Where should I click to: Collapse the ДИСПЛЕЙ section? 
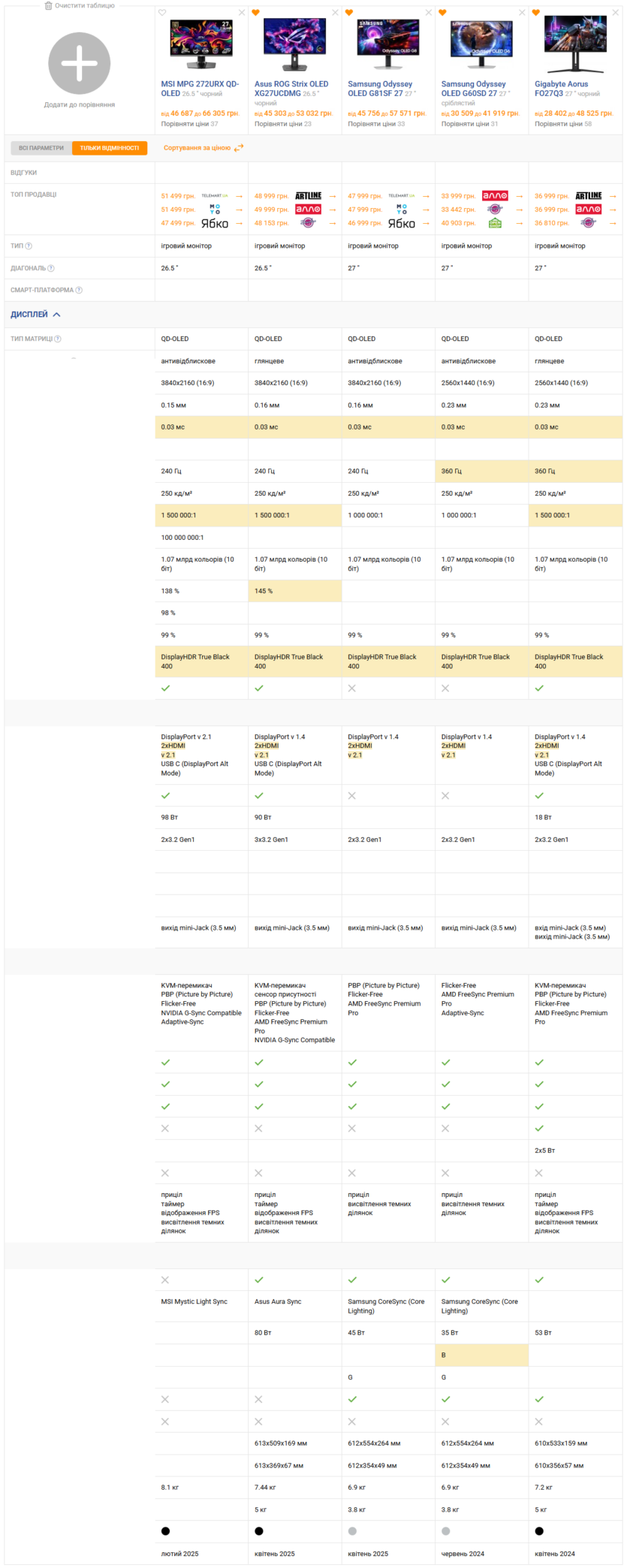(x=35, y=315)
